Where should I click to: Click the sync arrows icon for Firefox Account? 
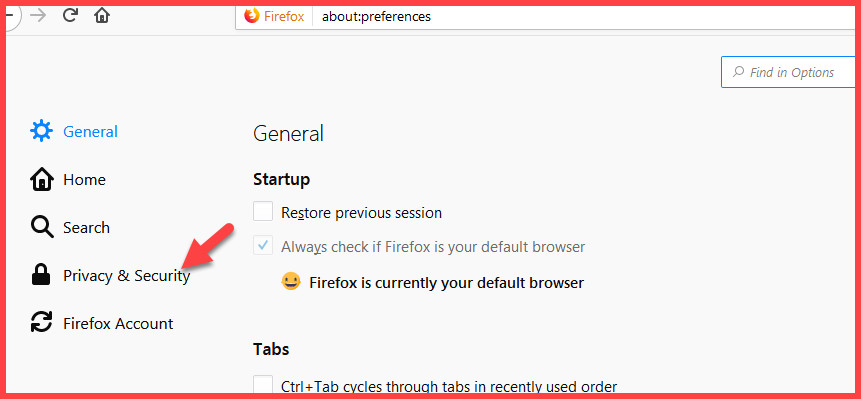point(42,323)
